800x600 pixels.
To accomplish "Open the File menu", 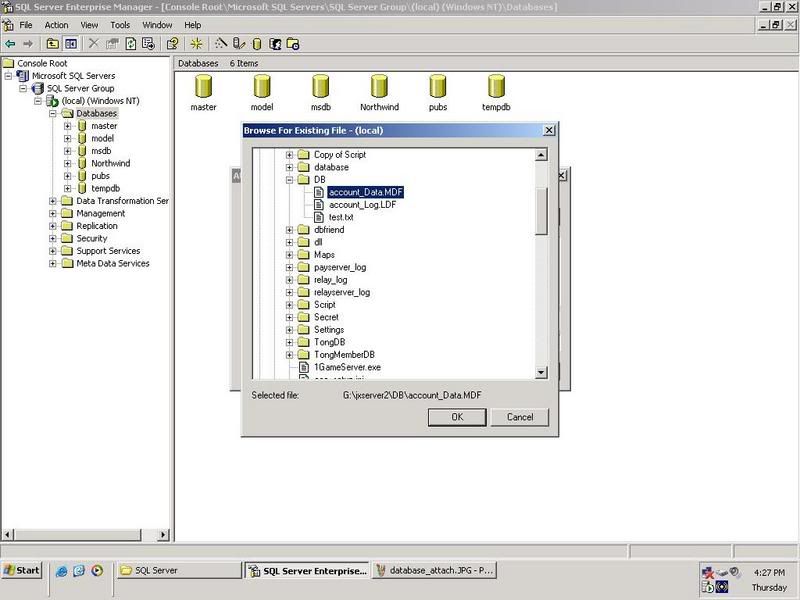I will coord(26,24).
